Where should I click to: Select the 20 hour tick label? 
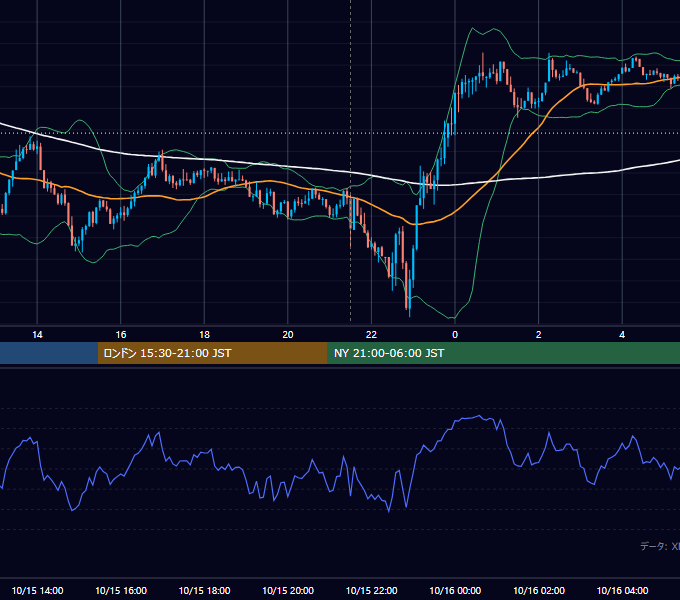click(x=288, y=335)
